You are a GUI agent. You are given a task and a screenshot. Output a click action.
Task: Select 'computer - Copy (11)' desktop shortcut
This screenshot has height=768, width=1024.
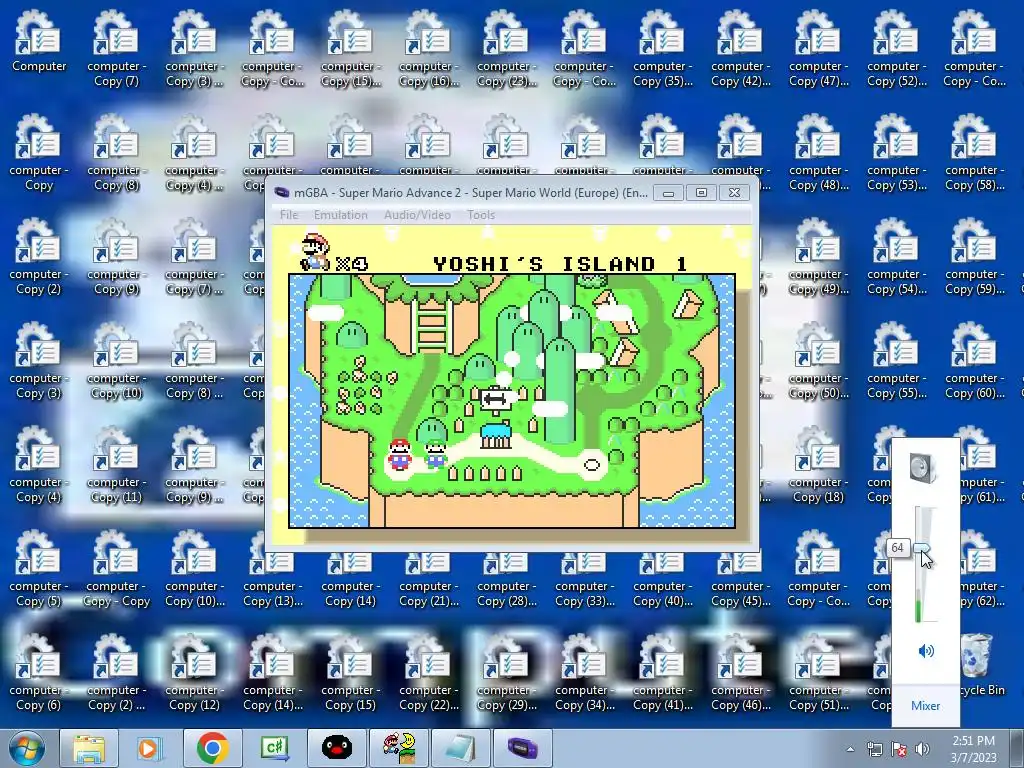pos(116,464)
